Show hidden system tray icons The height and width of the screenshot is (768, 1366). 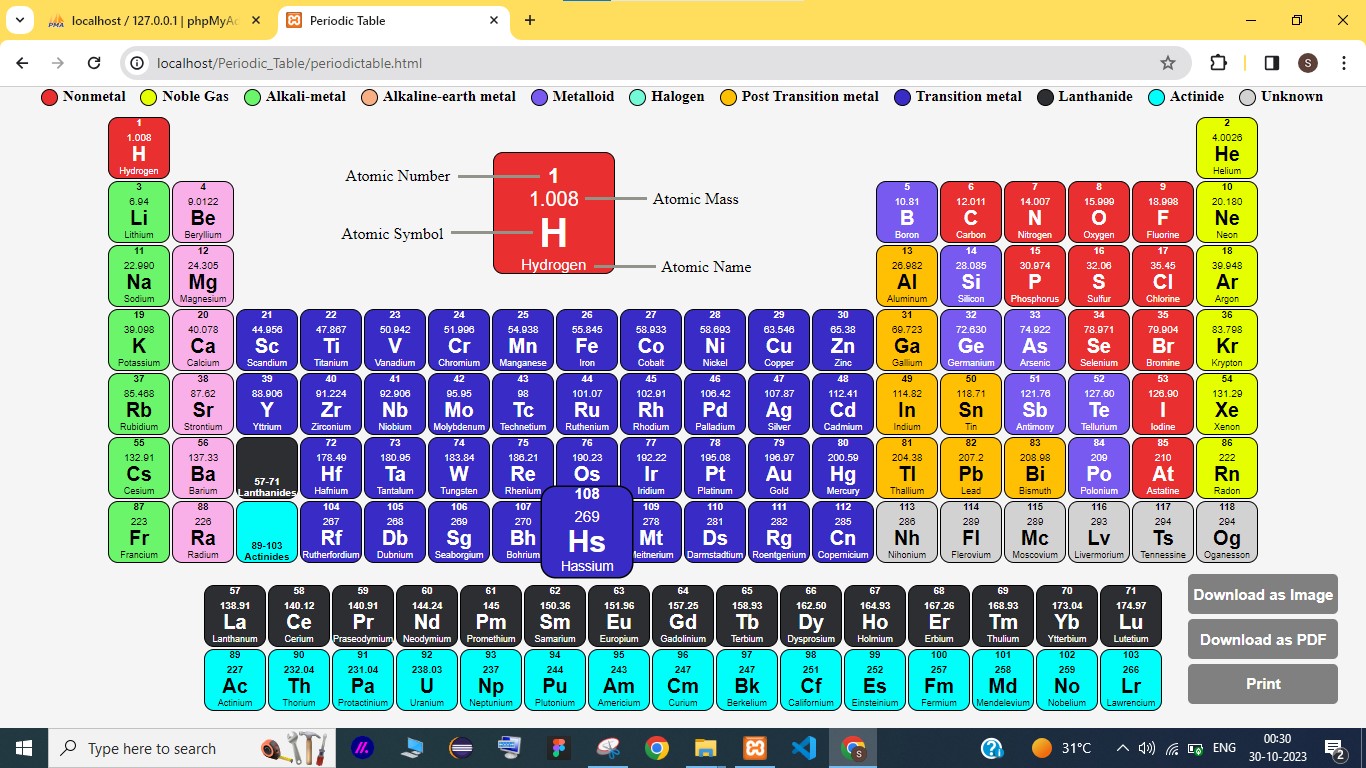tap(1122, 748)
